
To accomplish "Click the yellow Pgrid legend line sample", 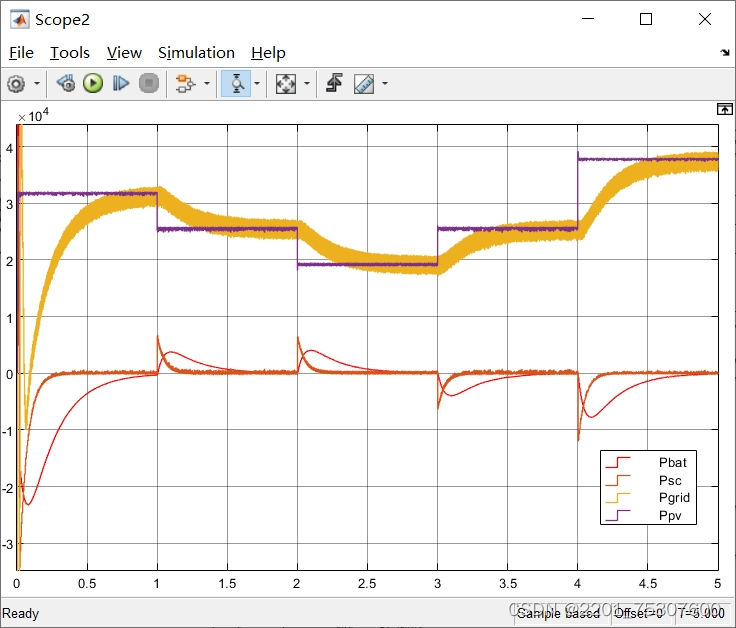I will click(618, 498).
